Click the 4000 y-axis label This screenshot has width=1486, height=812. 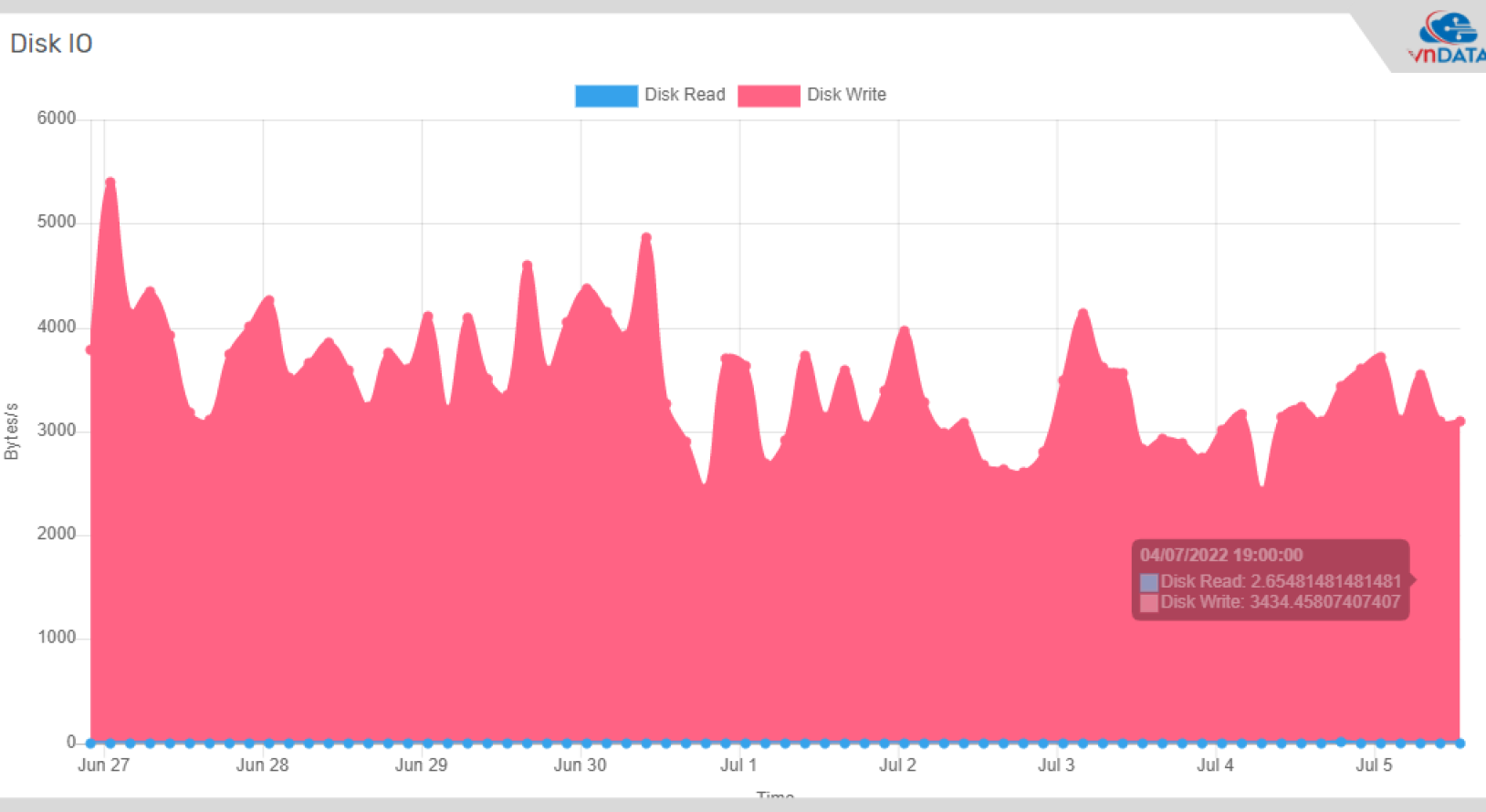coord(57,327)
